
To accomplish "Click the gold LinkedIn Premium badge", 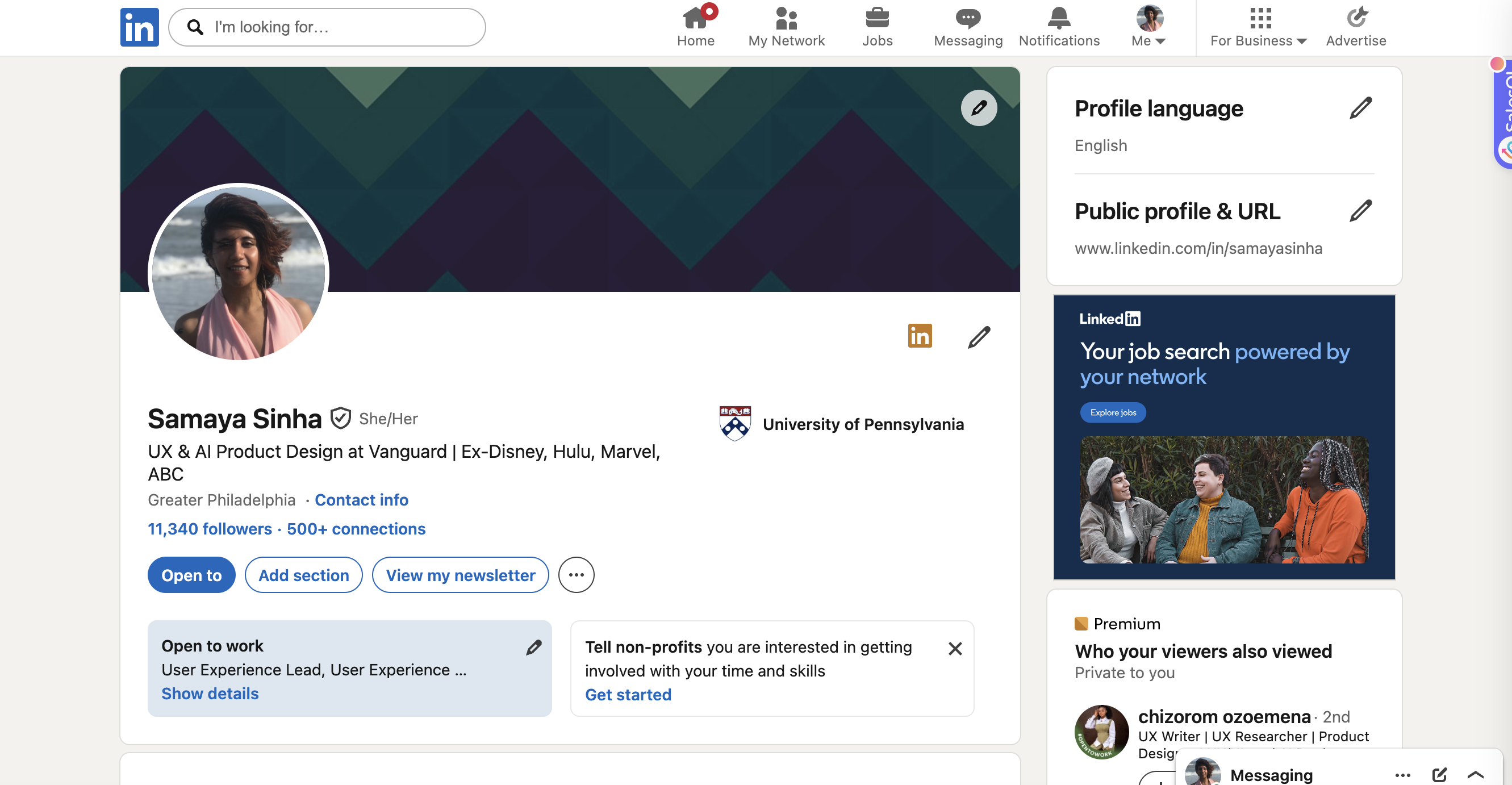I will pos(920,336).
